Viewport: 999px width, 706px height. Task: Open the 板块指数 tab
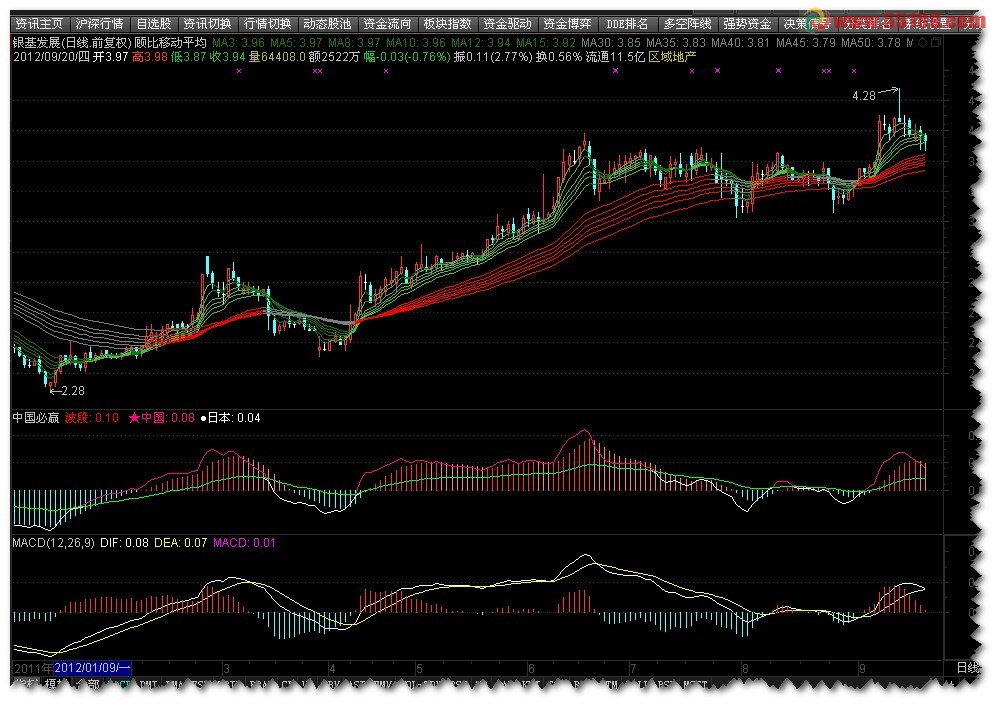[x=447, y=24]
